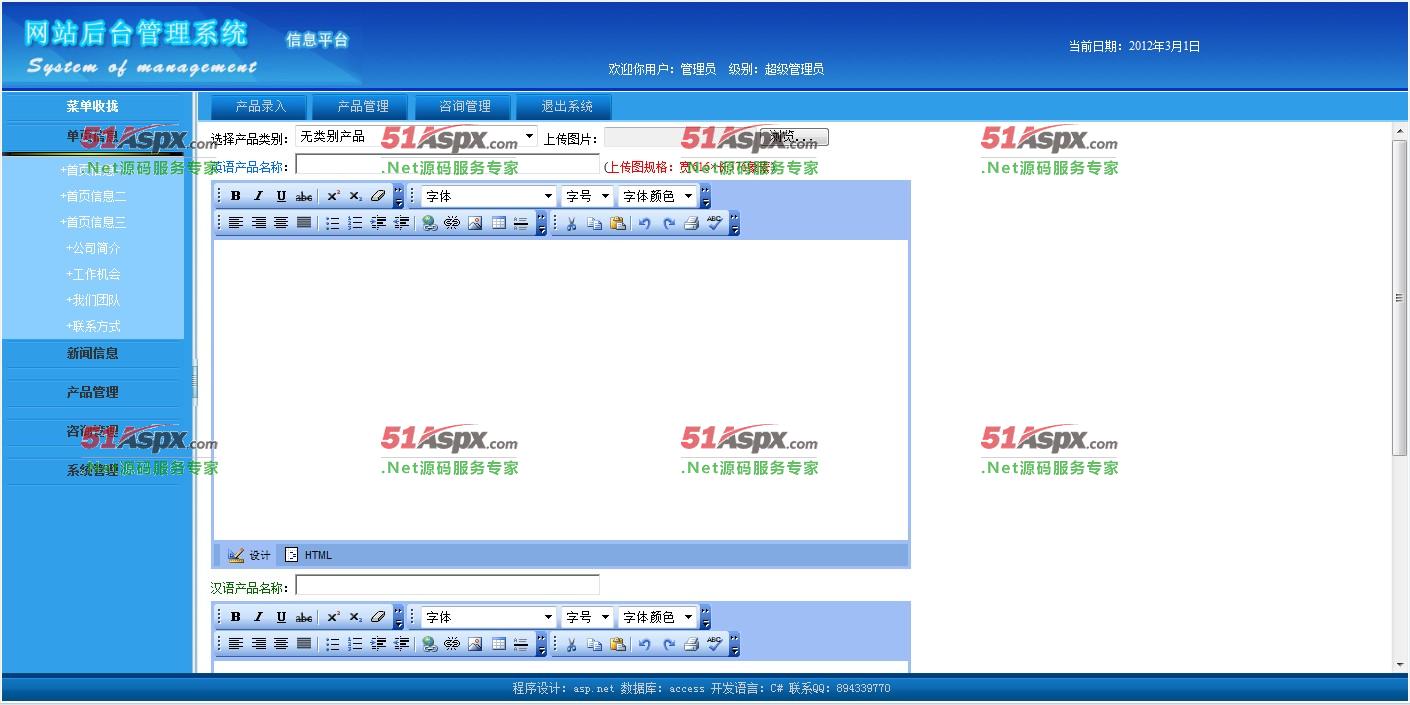
Task: Open the 产品管理 tab in the top bar
Action: click(x=362, y=106)
